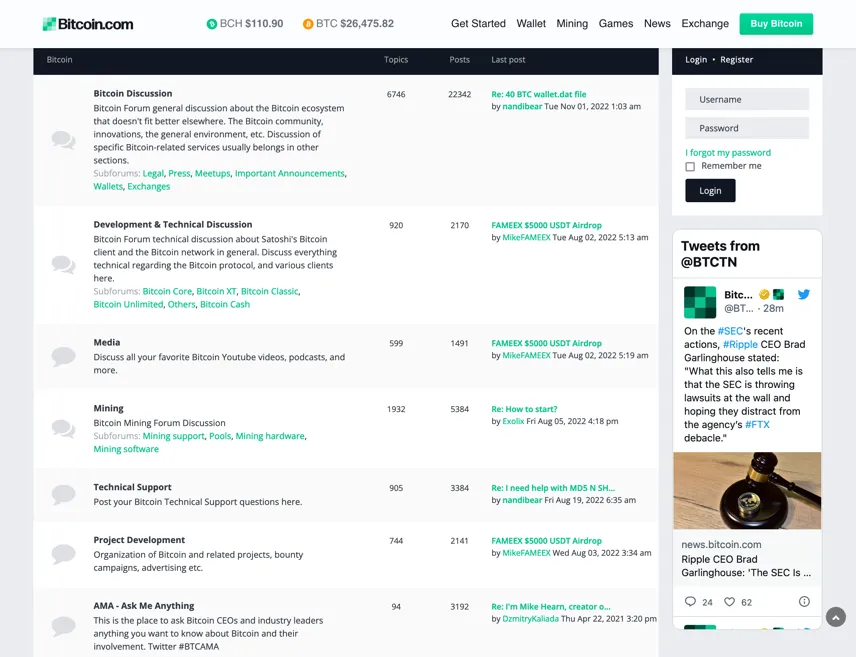Open the Mining navigation item

(572, 23)
